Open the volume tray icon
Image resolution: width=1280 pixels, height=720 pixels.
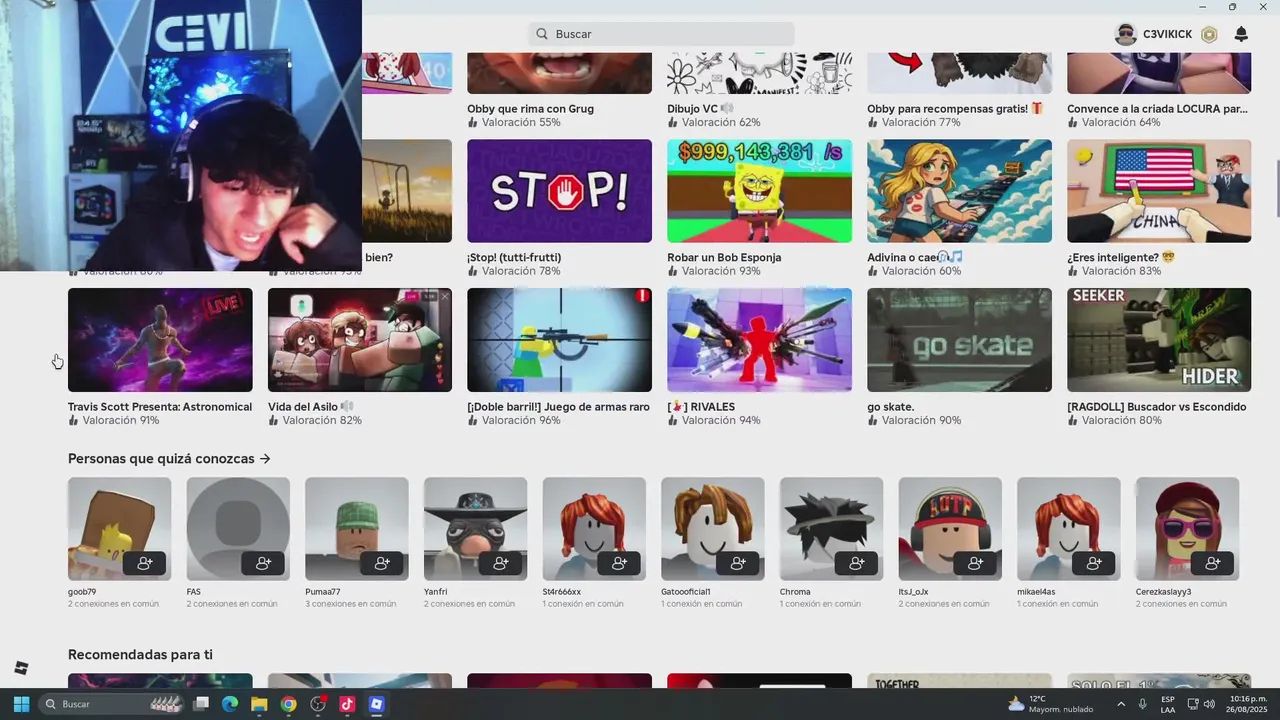1209,704
